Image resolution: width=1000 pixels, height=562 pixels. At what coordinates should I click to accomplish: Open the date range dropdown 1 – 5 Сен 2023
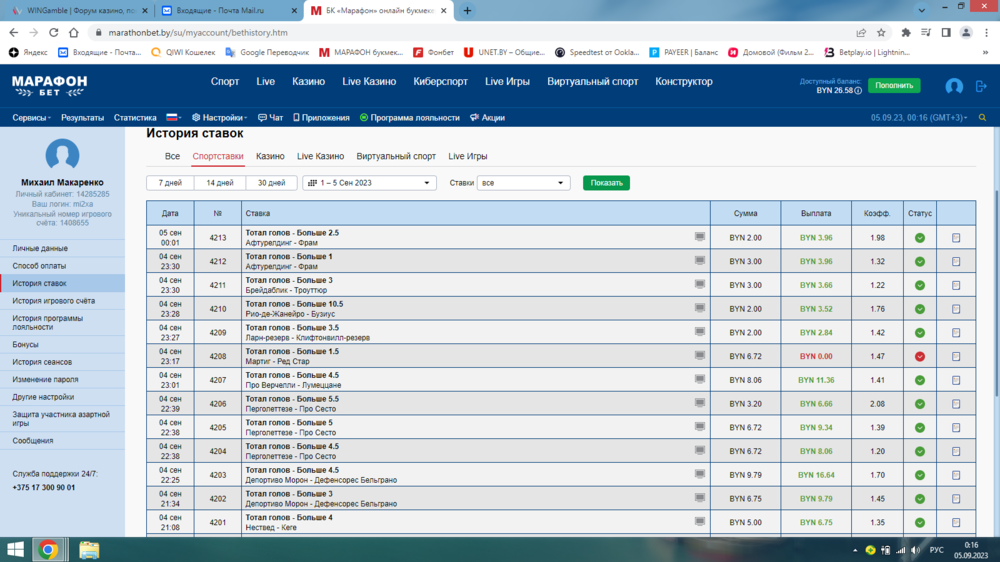369,183
